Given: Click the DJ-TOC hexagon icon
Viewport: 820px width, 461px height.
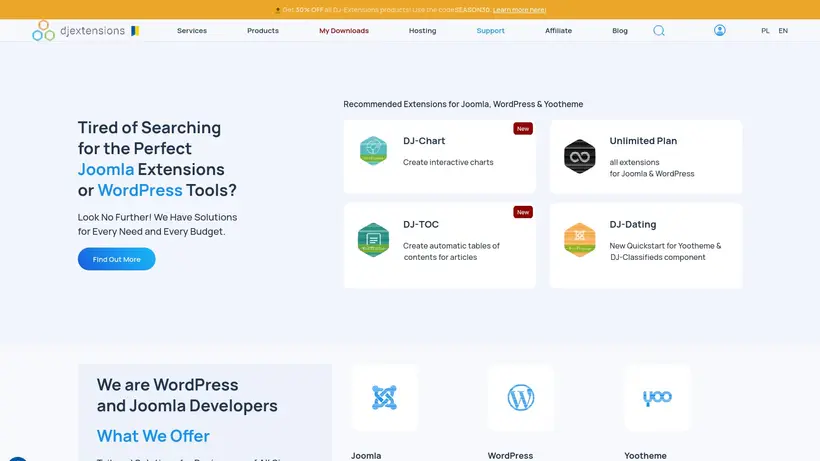Looking at the screenshot, I should coord(373,240).
